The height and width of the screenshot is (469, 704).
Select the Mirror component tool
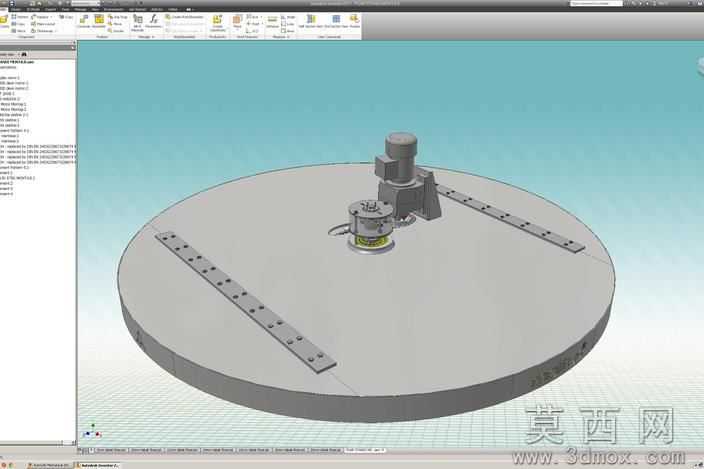pos(19,31)
